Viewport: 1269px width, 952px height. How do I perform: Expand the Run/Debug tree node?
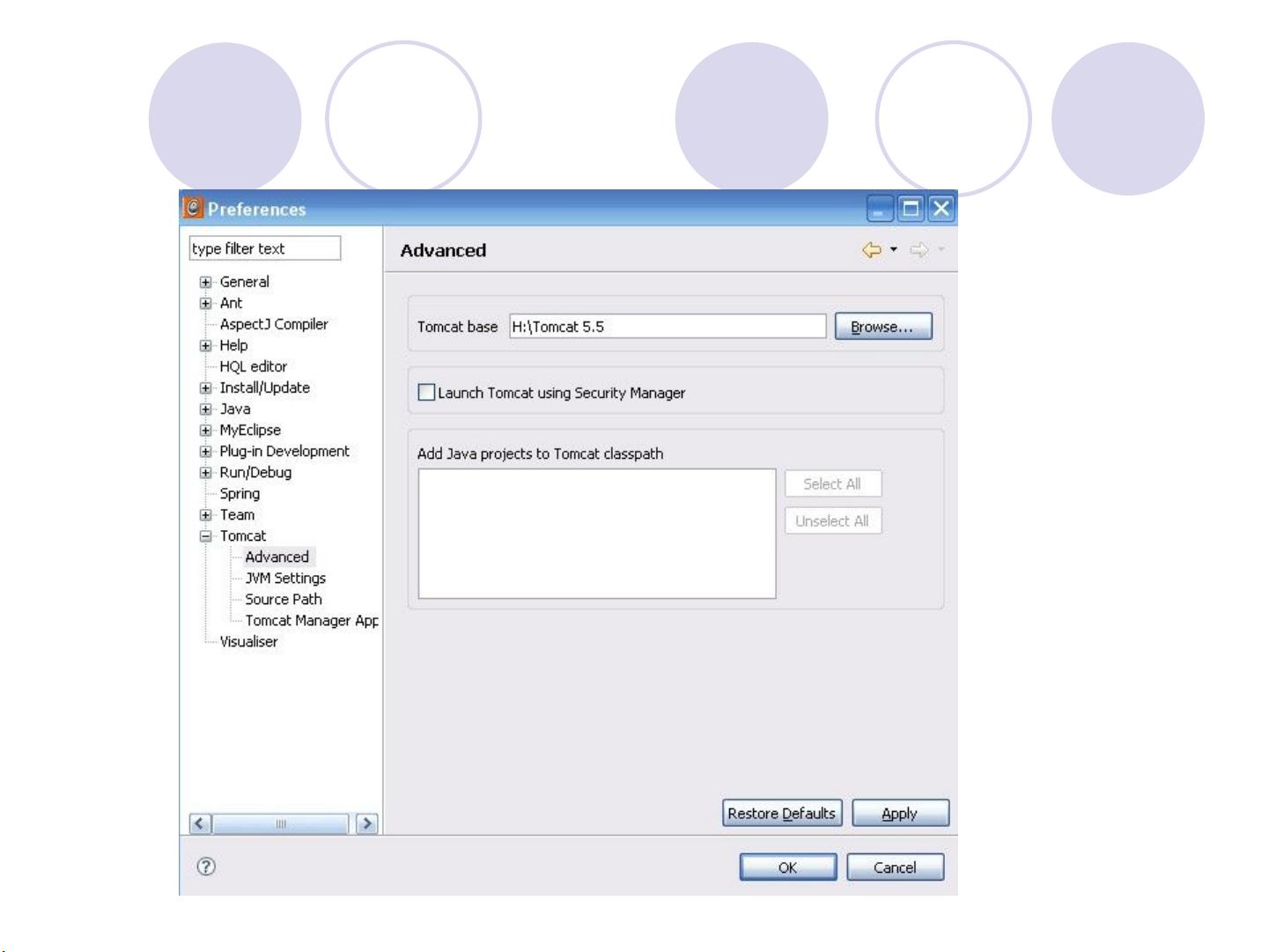pyautogui.click(x=205, y=473)
